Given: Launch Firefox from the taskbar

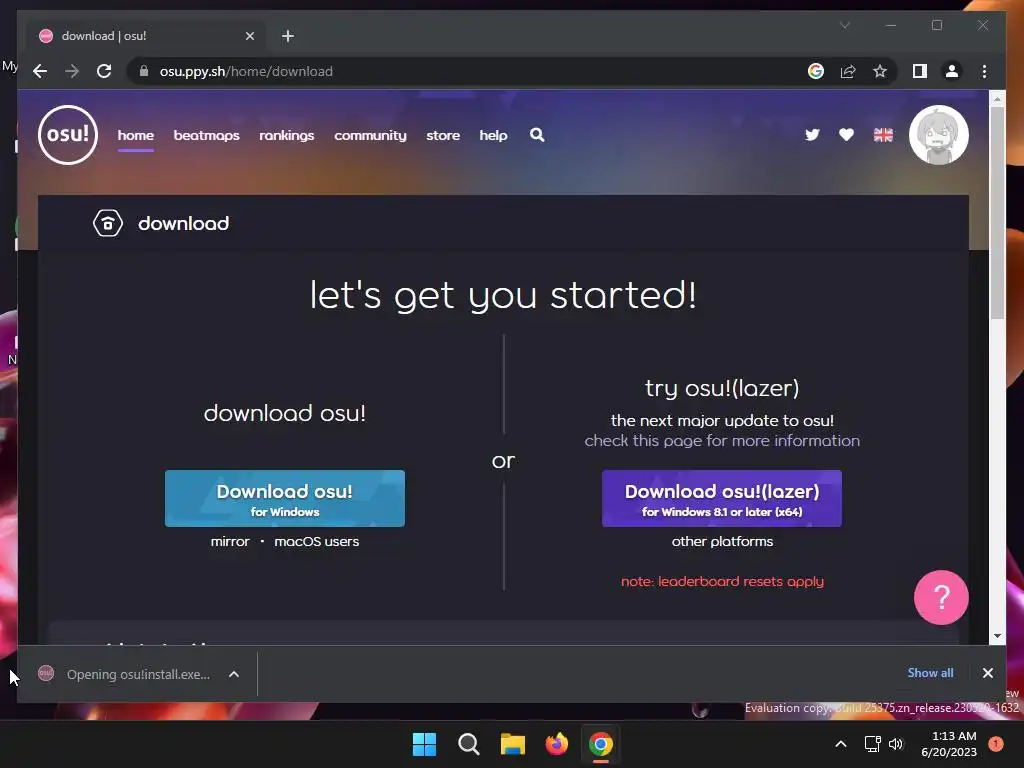Looking at the screenshot, I should point(556,744).
